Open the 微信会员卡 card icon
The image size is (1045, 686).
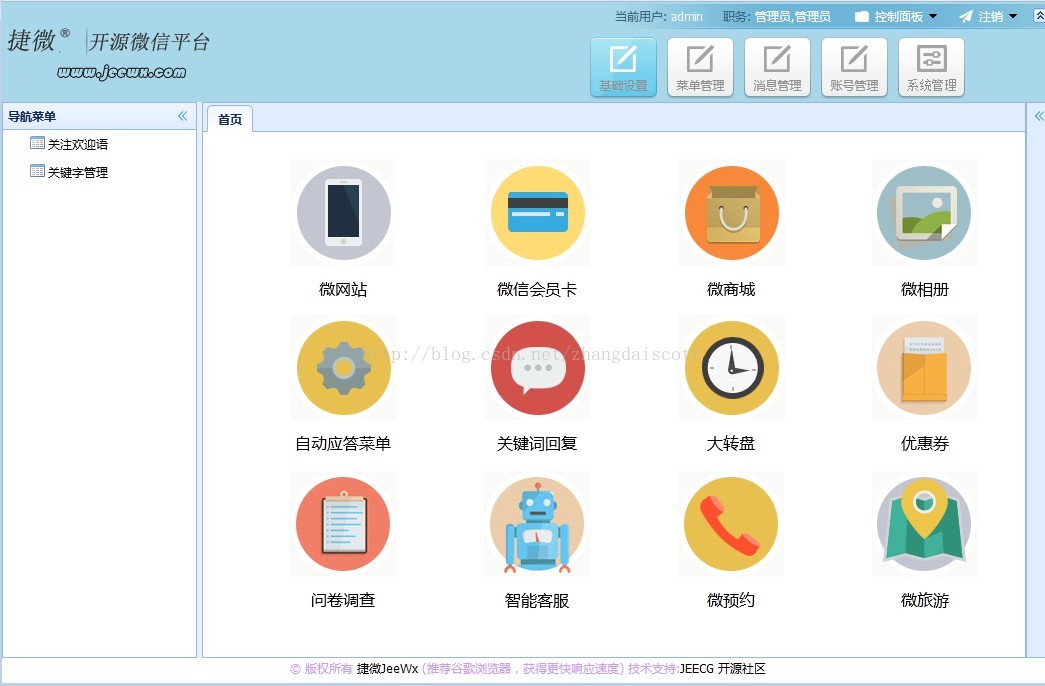tap(537, 213)
